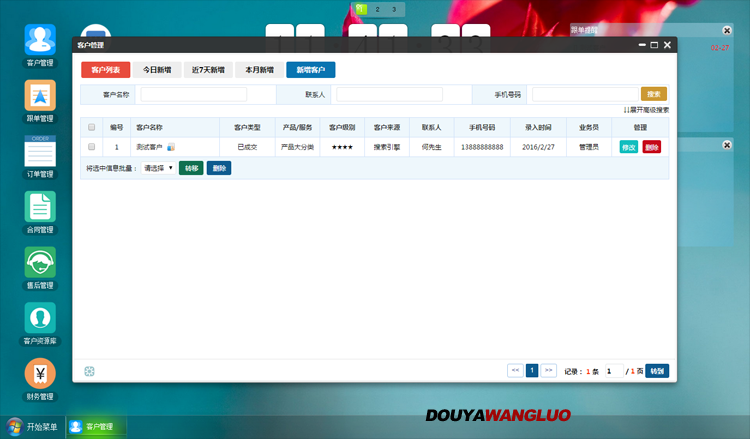Click the green 转移 batch button

click(x=191, y=168)
